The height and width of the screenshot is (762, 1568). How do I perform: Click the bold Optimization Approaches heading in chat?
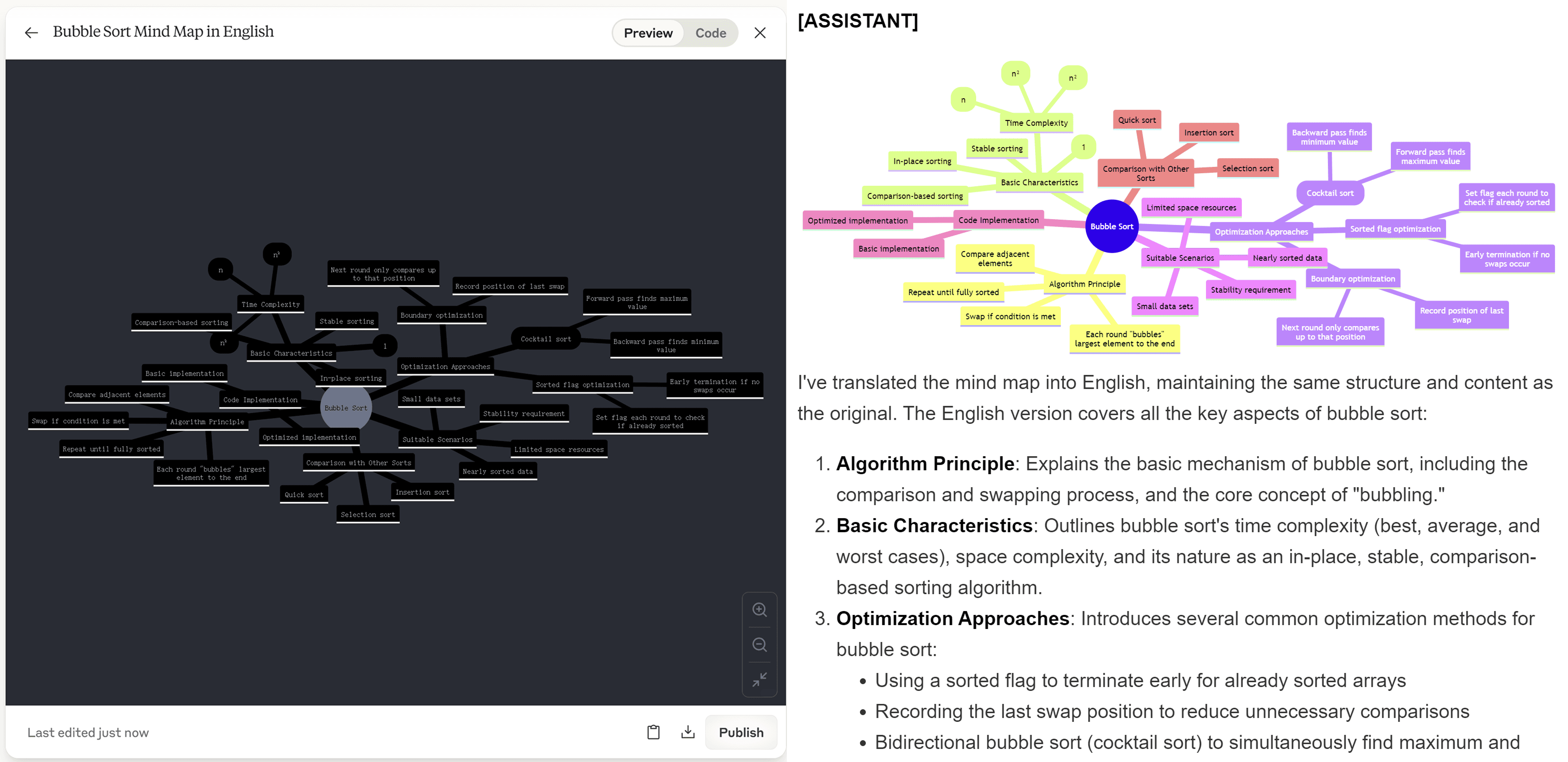[x=952, y=618]
